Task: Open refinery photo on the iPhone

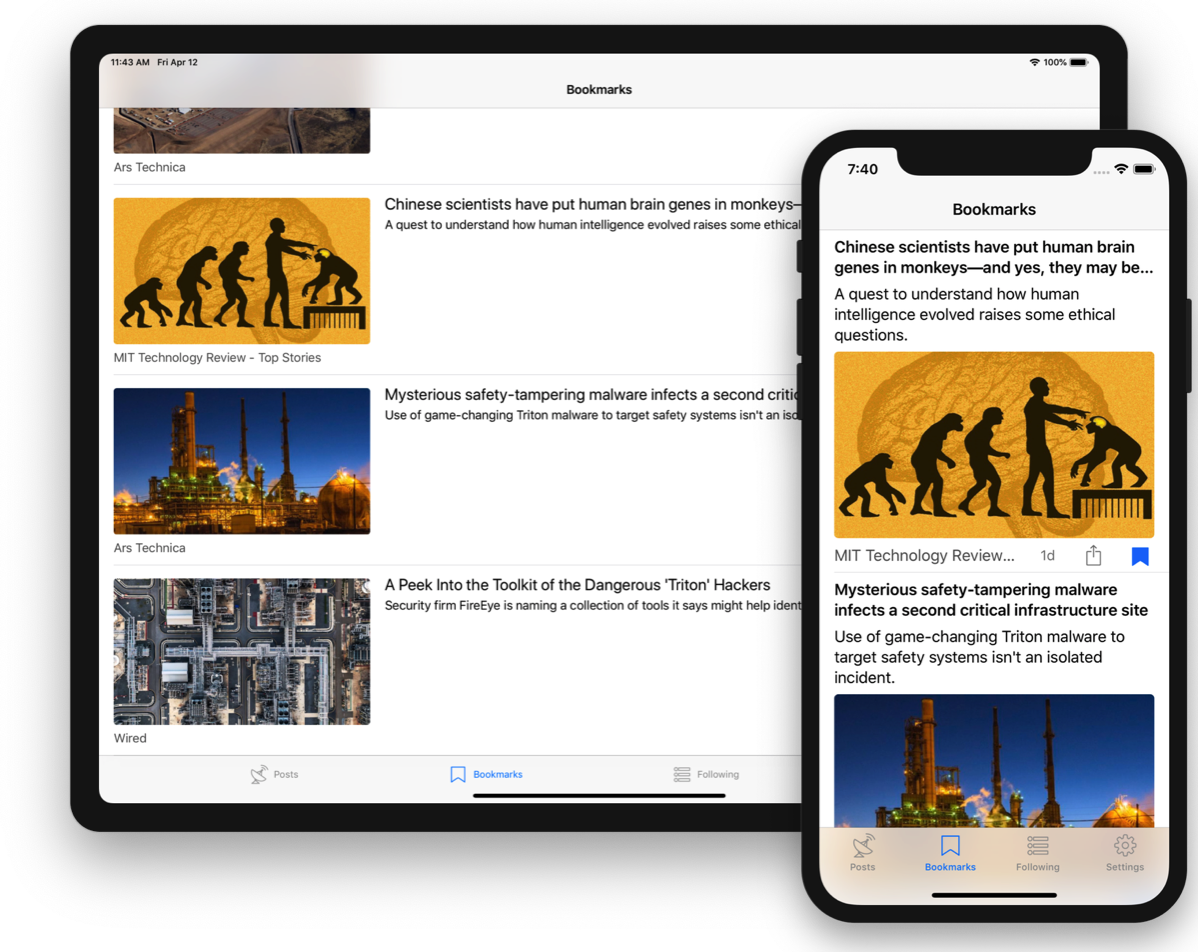Action: (994, 760)
